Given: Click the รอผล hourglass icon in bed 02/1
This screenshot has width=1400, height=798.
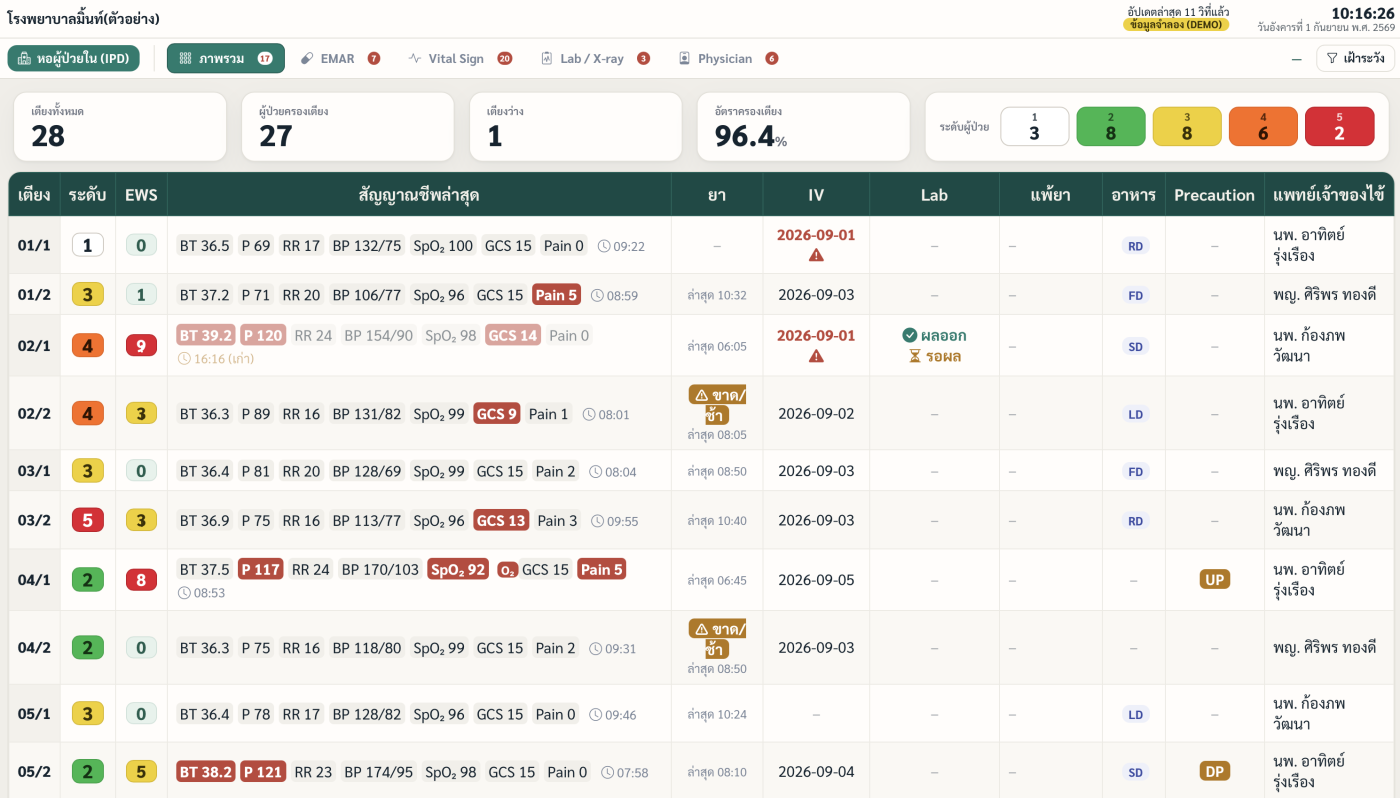Looking at the screenshot, I should [x=914, y=356].
